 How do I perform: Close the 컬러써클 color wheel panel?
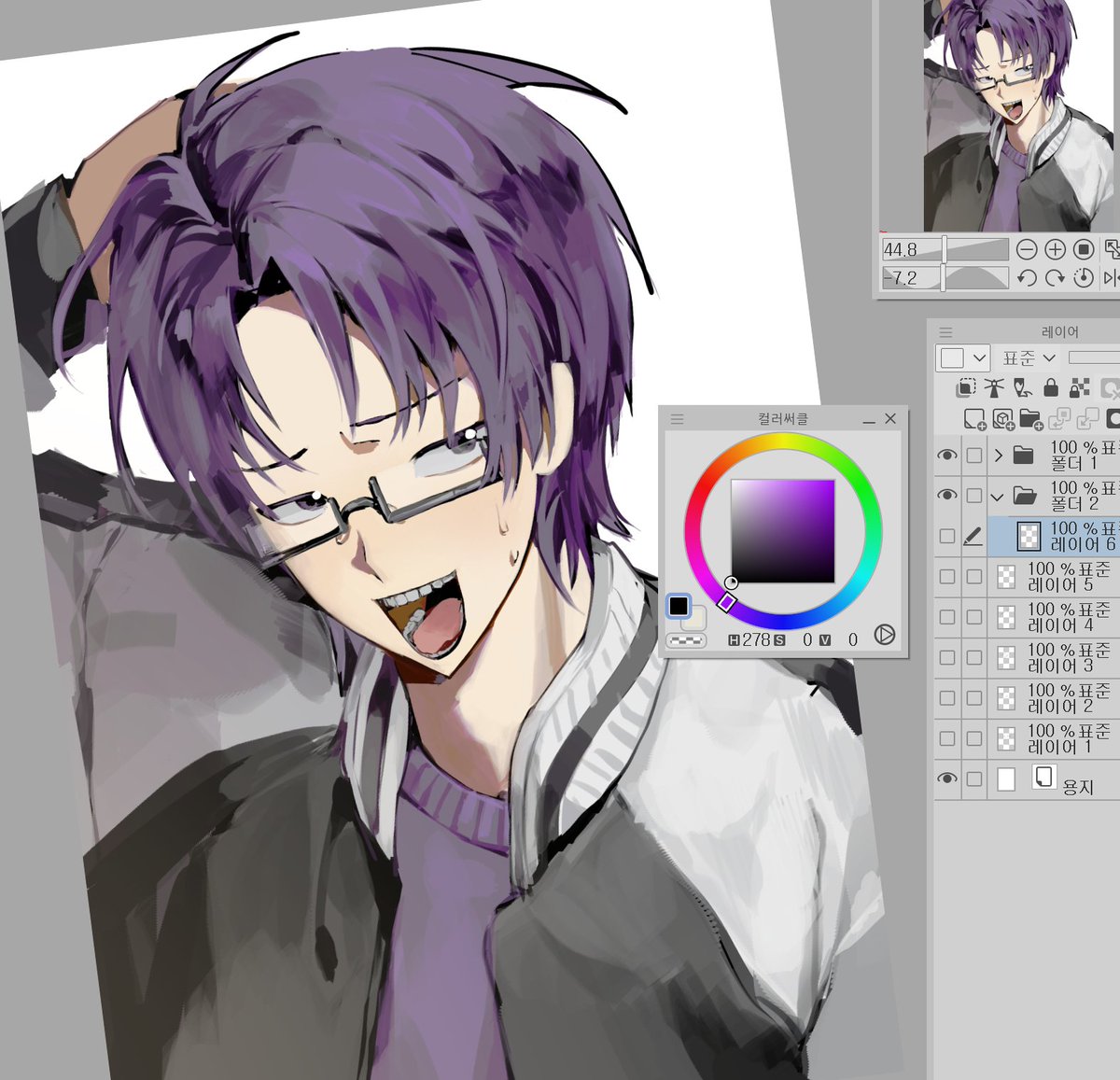click(890, 419)
